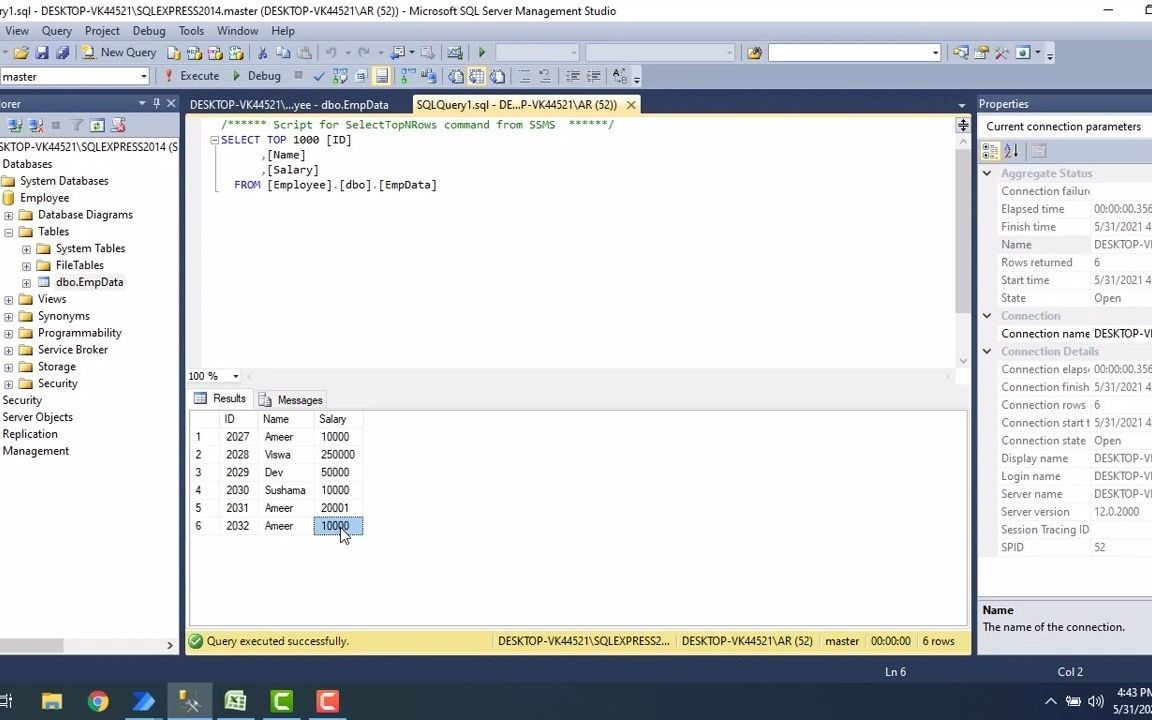Click the Execute button
The height and width of the screenshot is (720, 1152).
(x=191, y=76)
